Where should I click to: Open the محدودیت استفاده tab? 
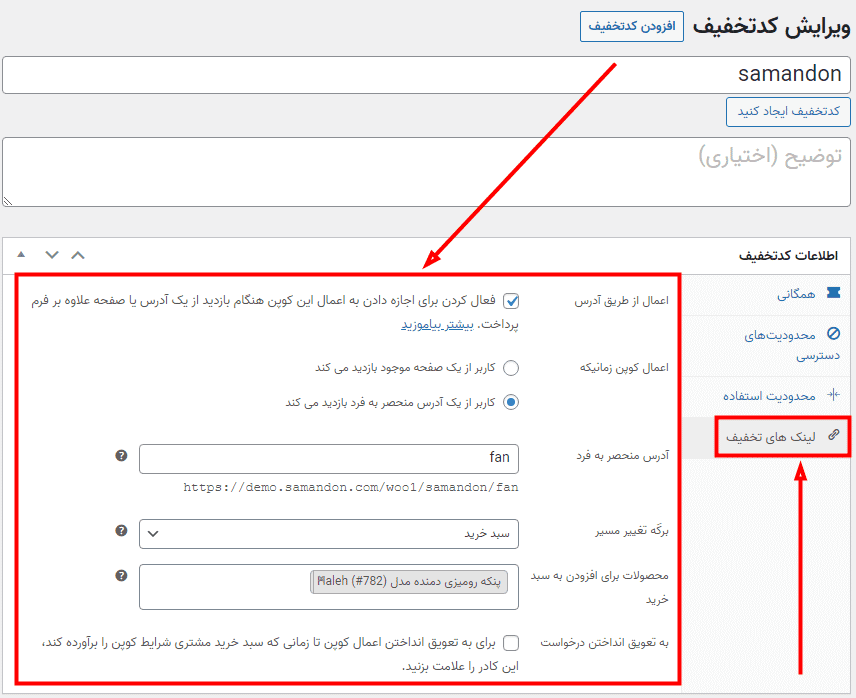(766, 396)
